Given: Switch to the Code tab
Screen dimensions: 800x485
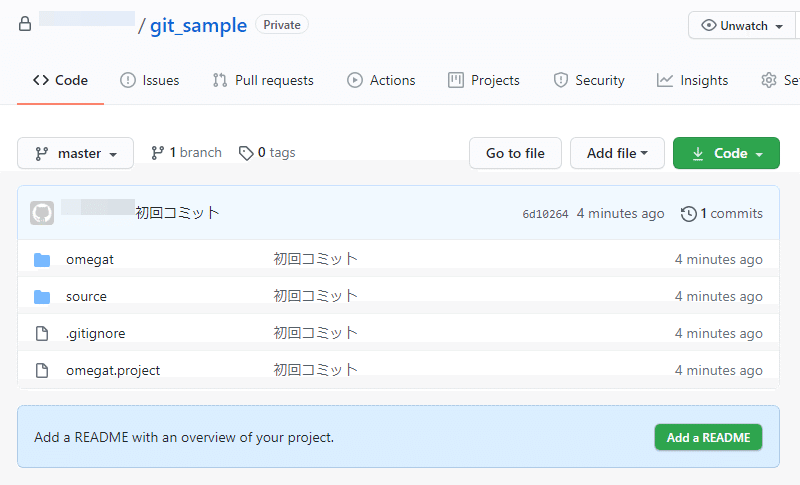Looking at the screenshot, I should [x=60, y=80].
